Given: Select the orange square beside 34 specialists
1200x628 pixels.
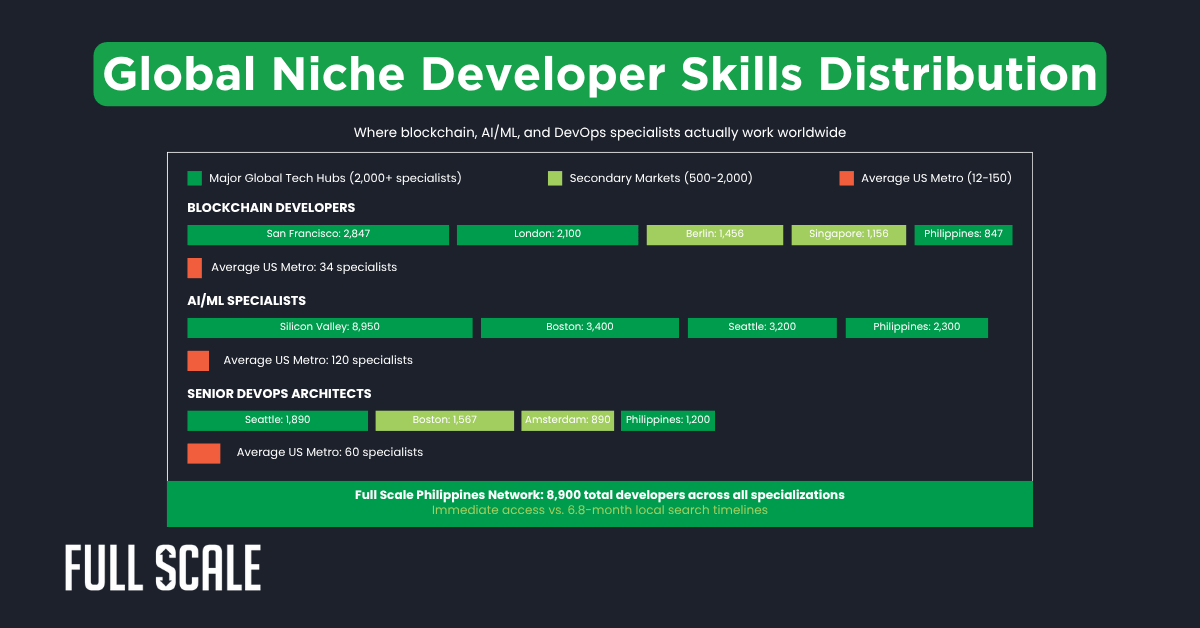Looking at the screenshot, I should coord(196,267).
